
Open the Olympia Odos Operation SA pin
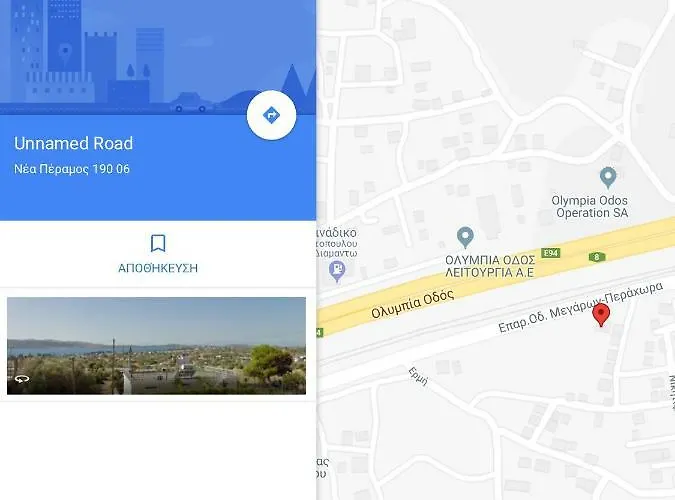tap(608, 177)
